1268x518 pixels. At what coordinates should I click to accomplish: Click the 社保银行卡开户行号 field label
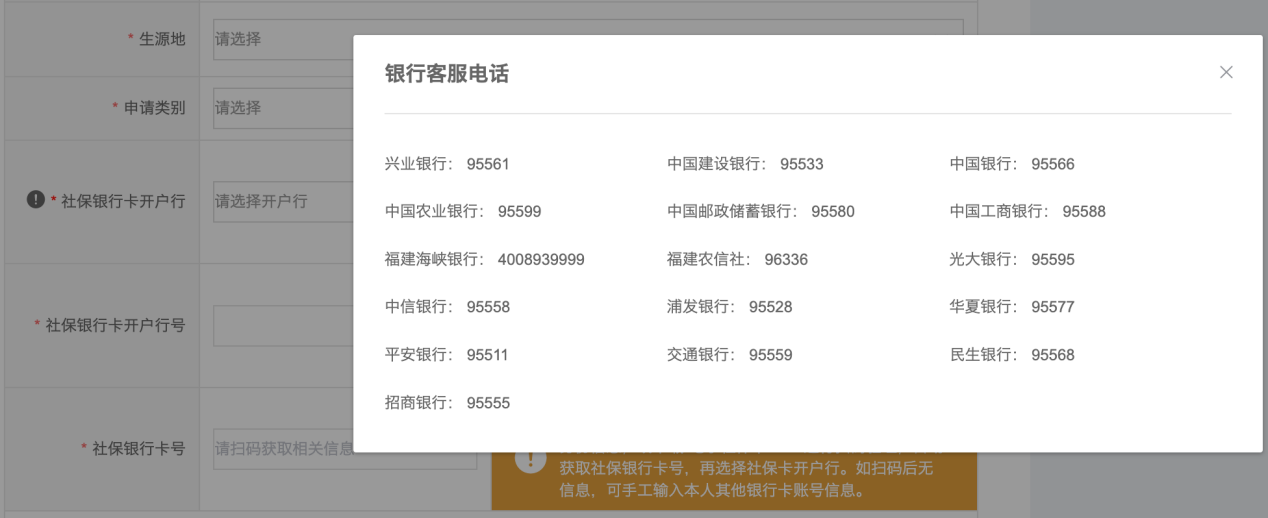(115, 326)
